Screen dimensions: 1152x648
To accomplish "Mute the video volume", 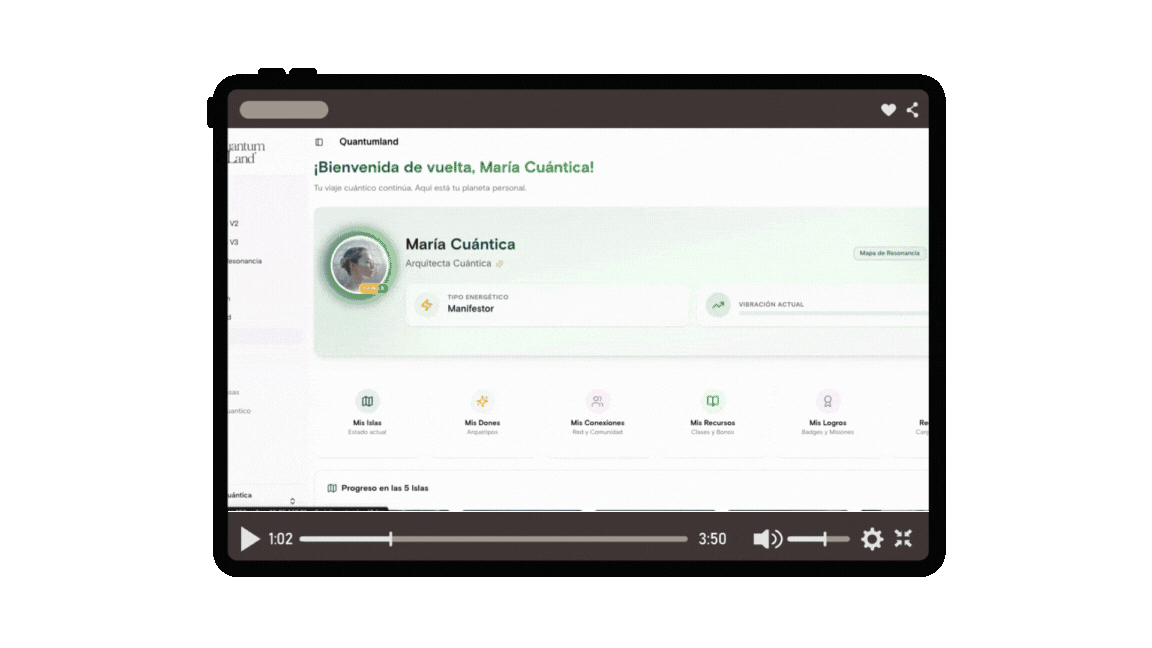I will click(767, 538).
